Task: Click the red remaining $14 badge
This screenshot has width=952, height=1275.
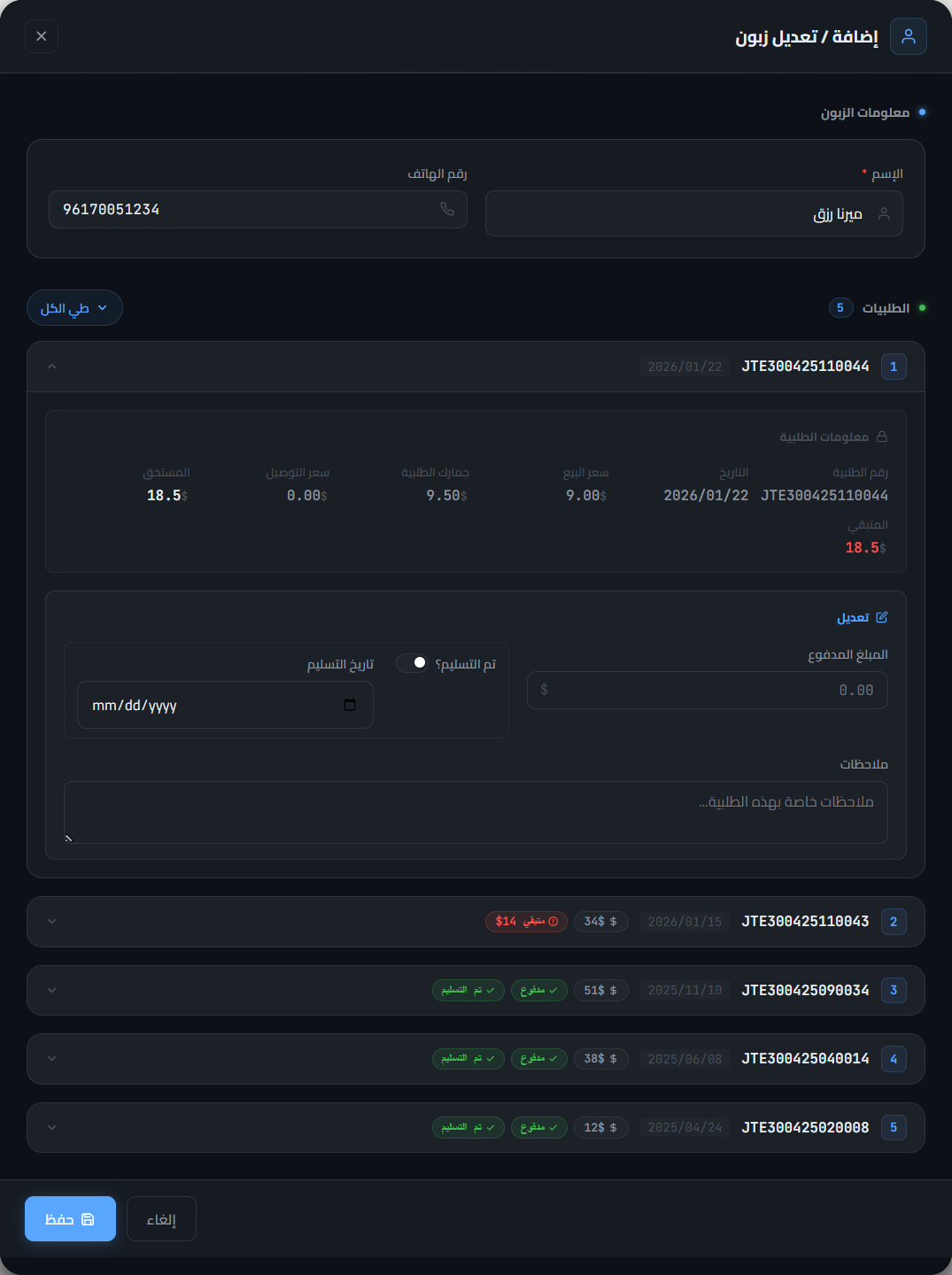Action: (x=526, y=922)
